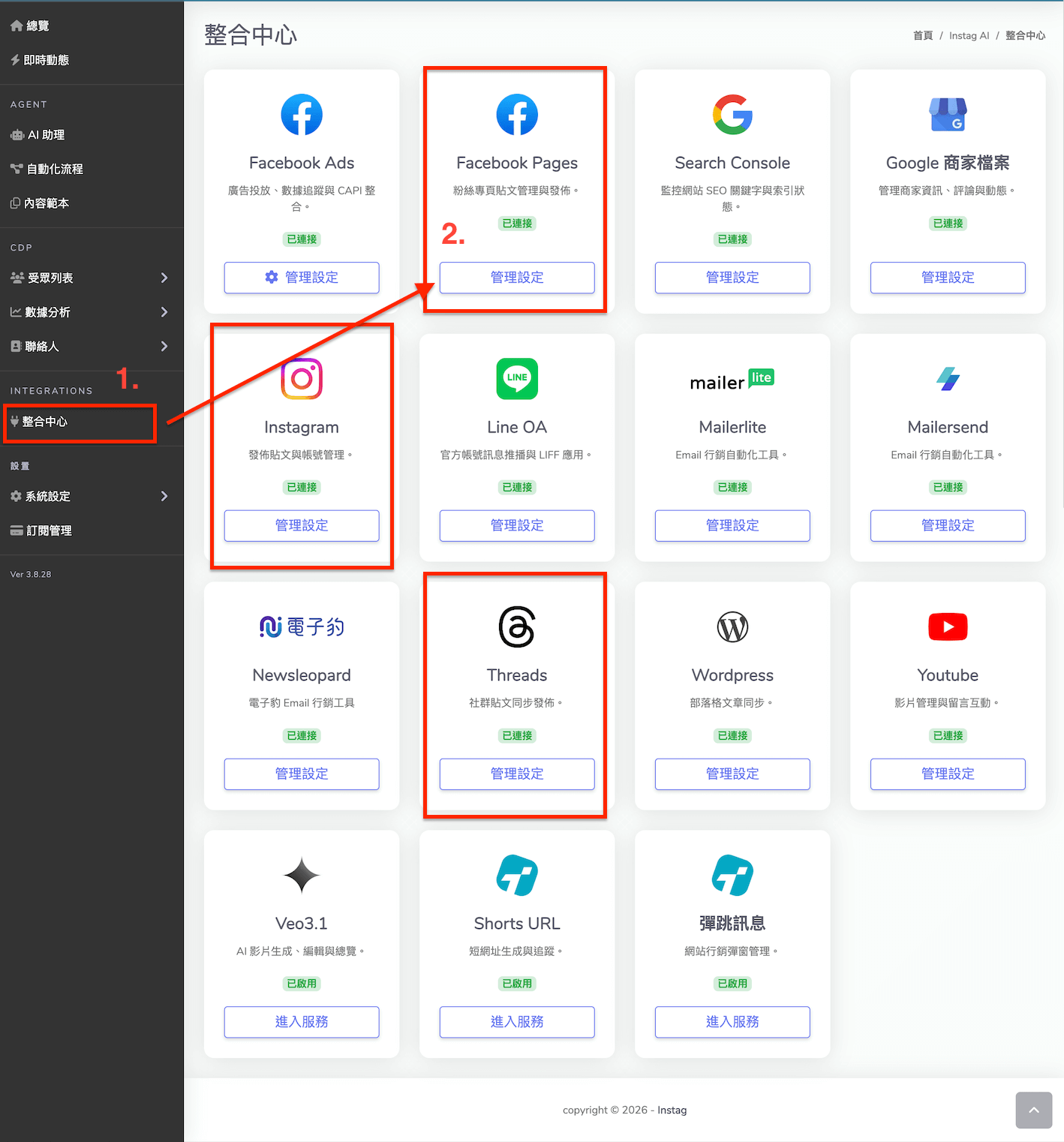Click the Google 商家檔案 storefront icon

coord(948,115)
